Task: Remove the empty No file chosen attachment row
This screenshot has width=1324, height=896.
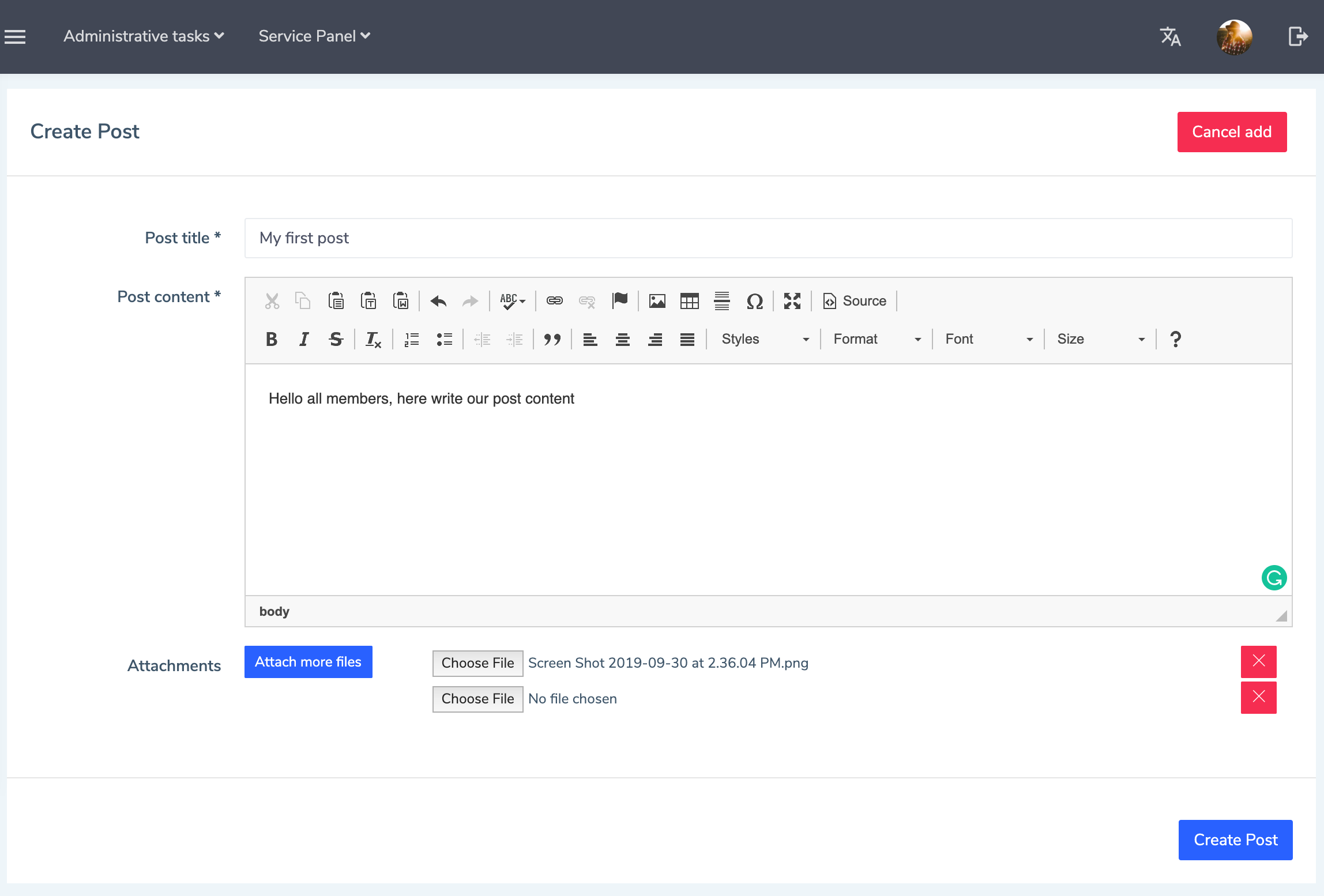Action: [x=1259, y=697]
